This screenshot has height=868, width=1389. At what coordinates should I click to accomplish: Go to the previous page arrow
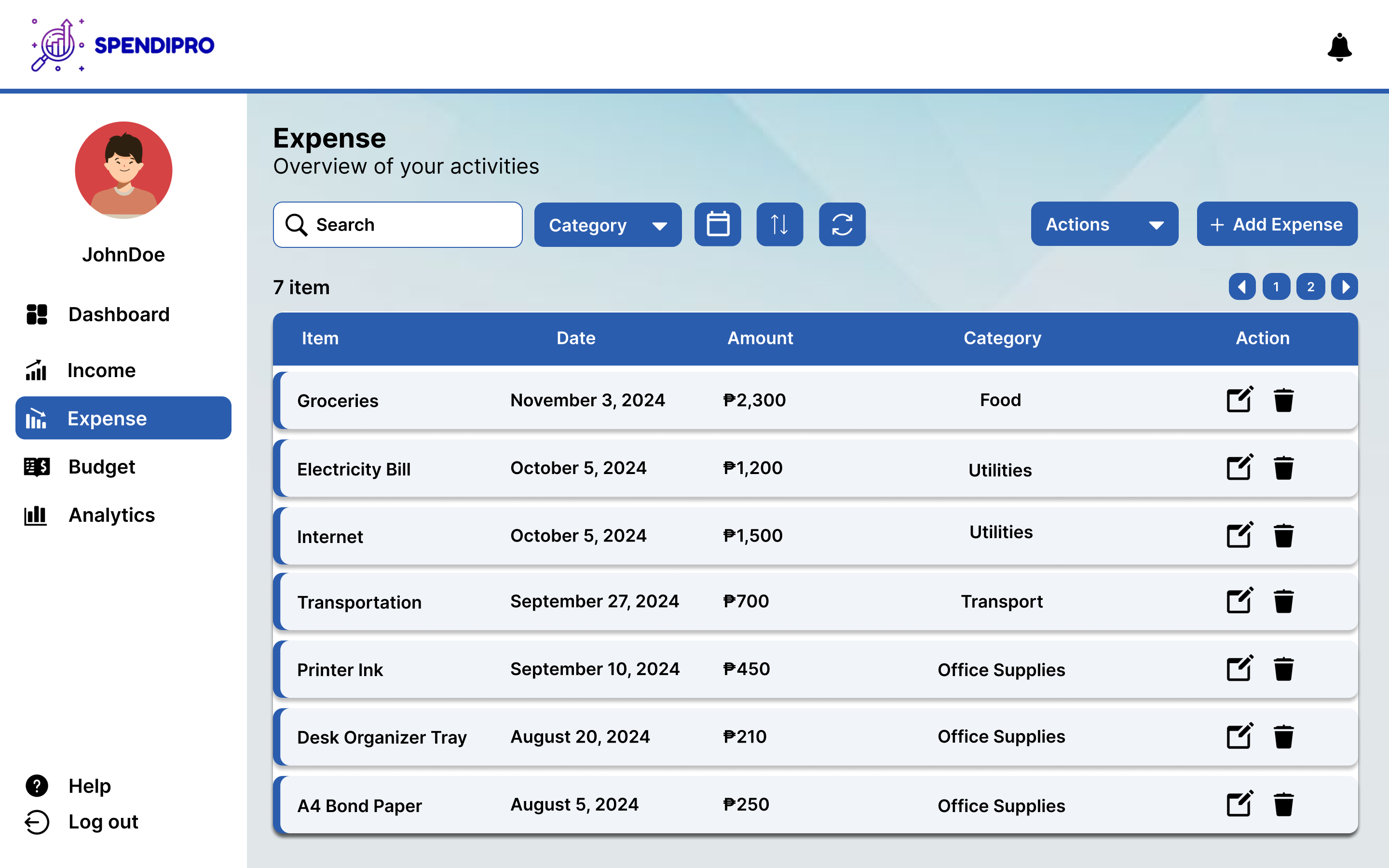(1241, 286)
